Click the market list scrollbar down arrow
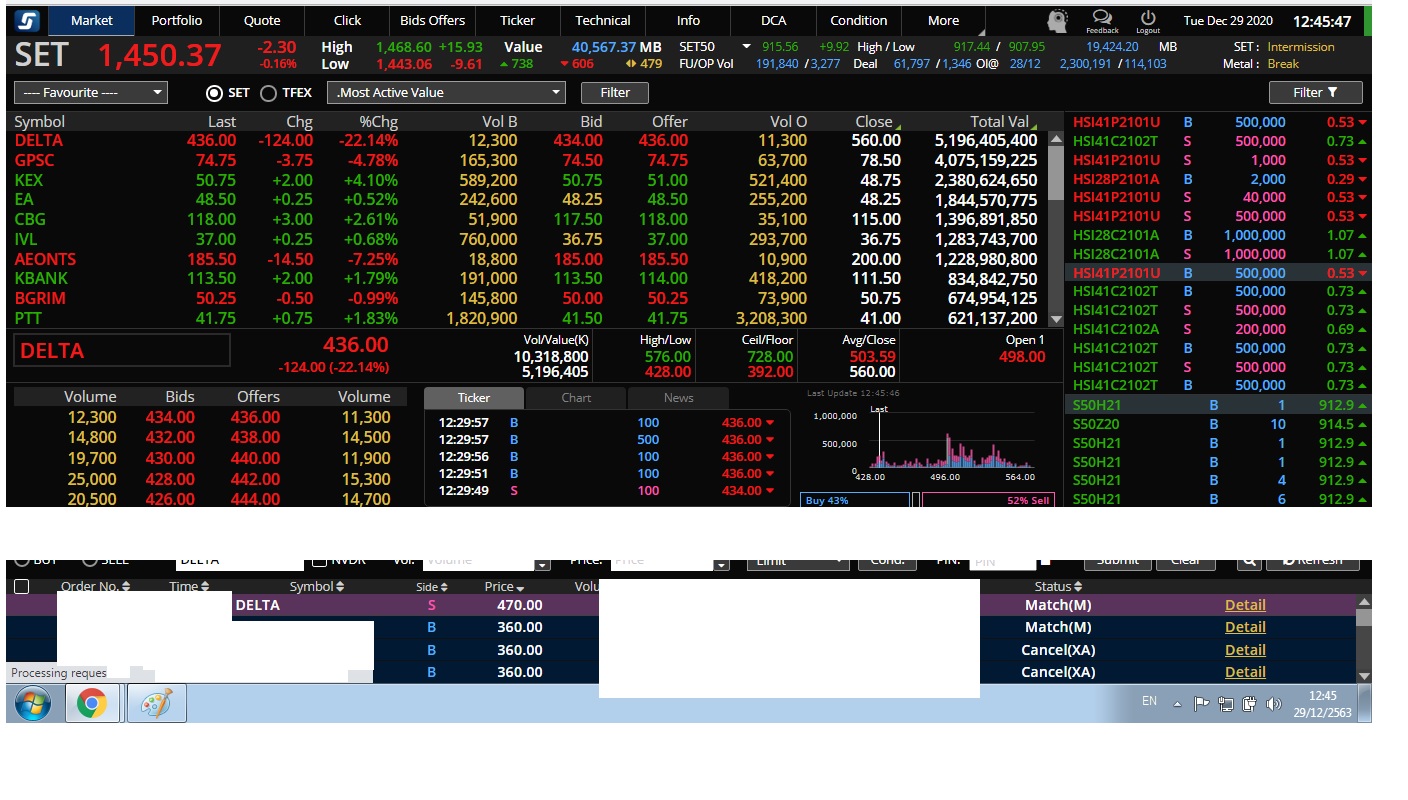The height and width of the screenshot is (800, 1408). click(x=1056, y=319)
